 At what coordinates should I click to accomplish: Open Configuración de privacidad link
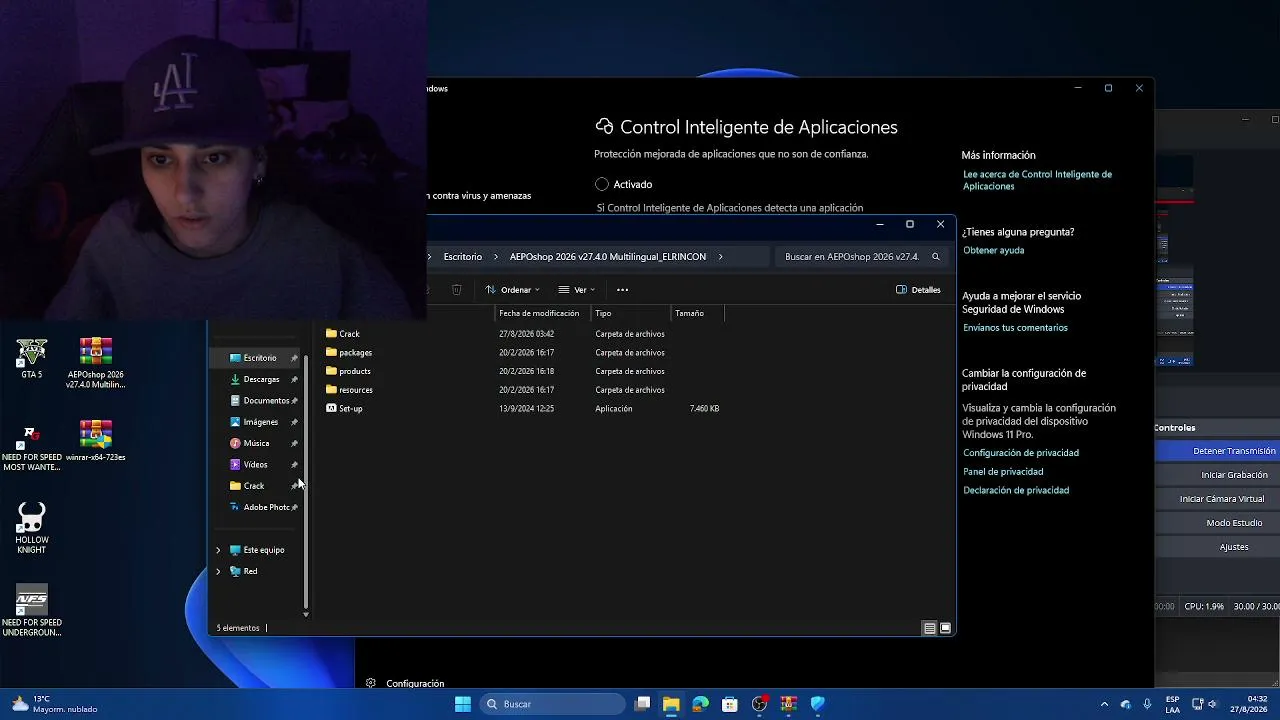(x=1021, y=453)
